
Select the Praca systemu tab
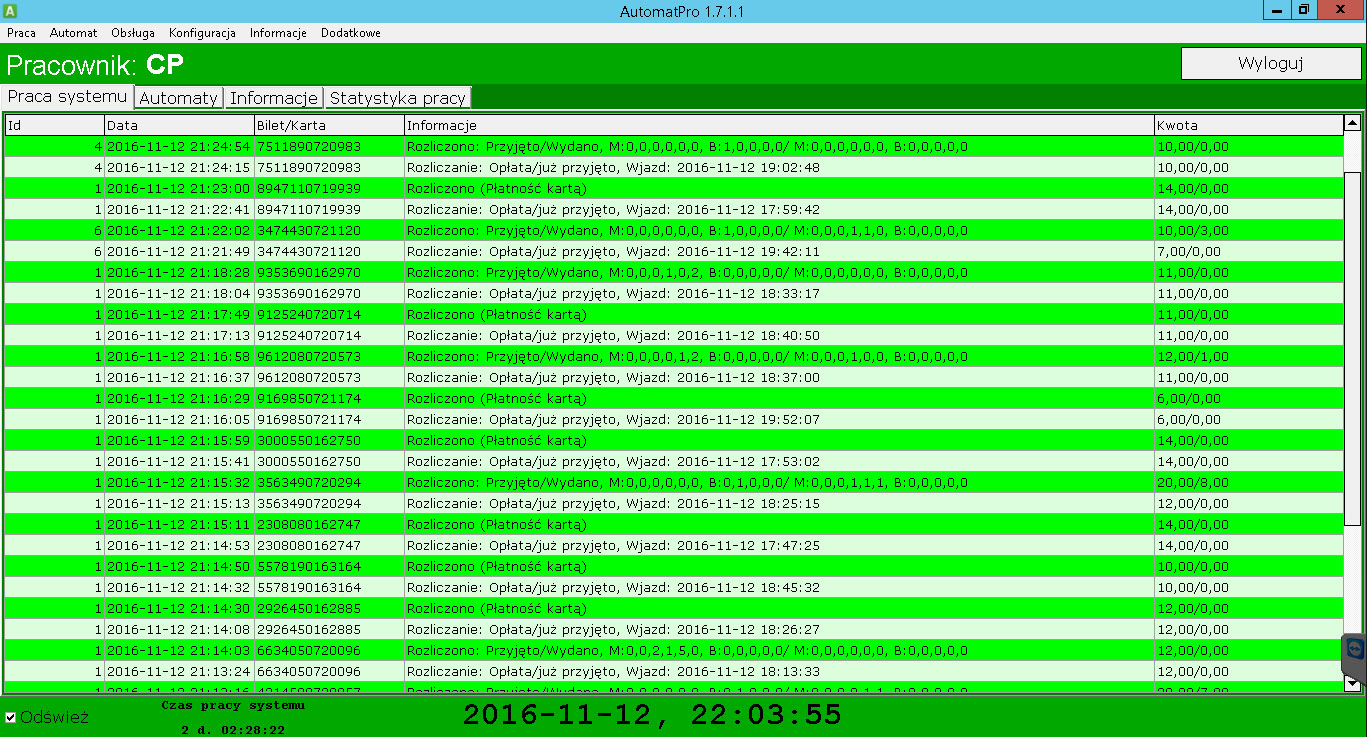click(x=65, y=97)
